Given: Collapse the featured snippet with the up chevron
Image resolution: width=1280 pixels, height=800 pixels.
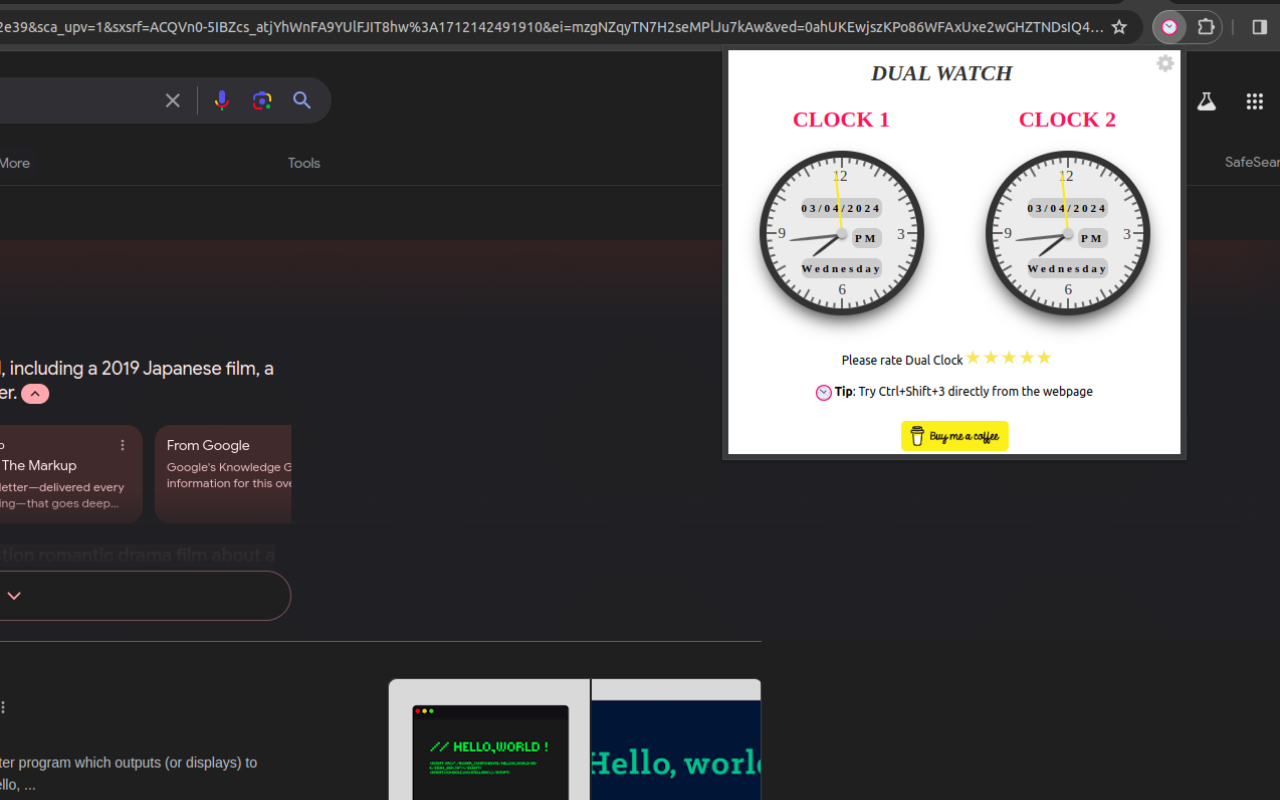Looking at the screenshot, I should pos(34,393).
